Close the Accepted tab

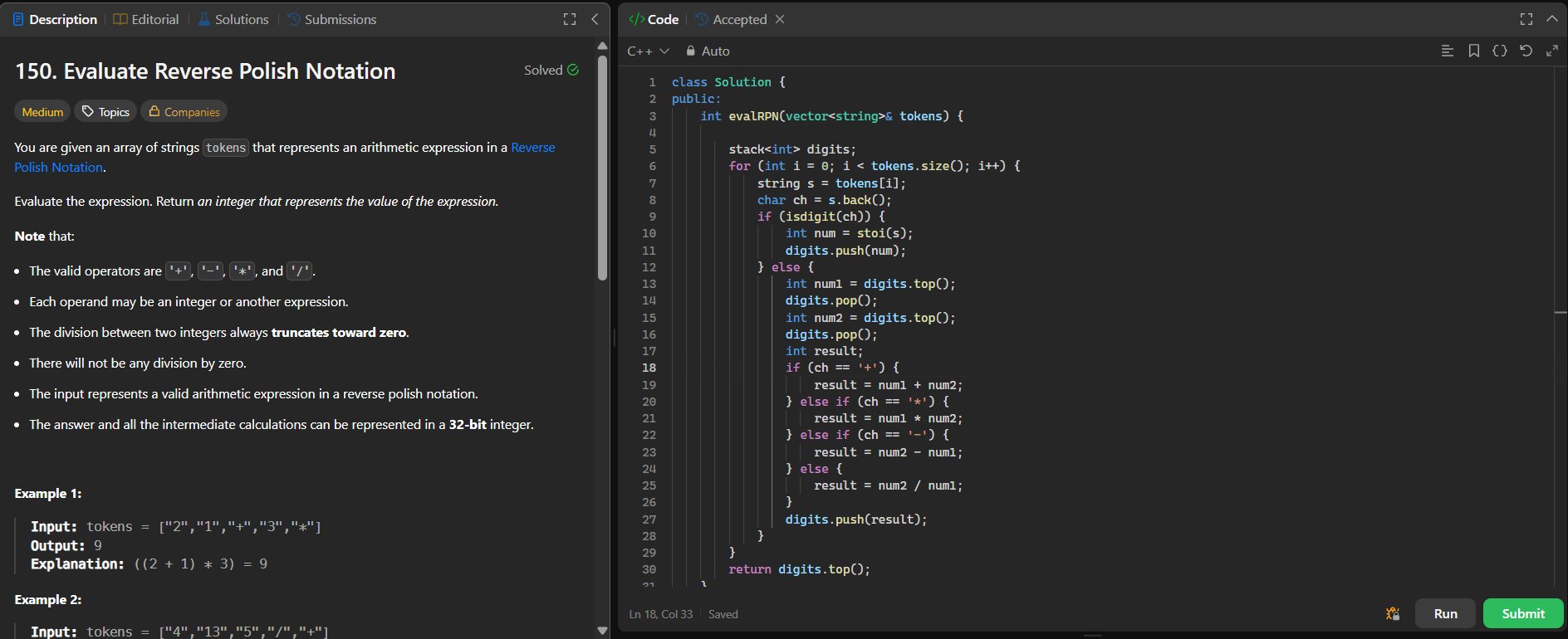[780, 19]
